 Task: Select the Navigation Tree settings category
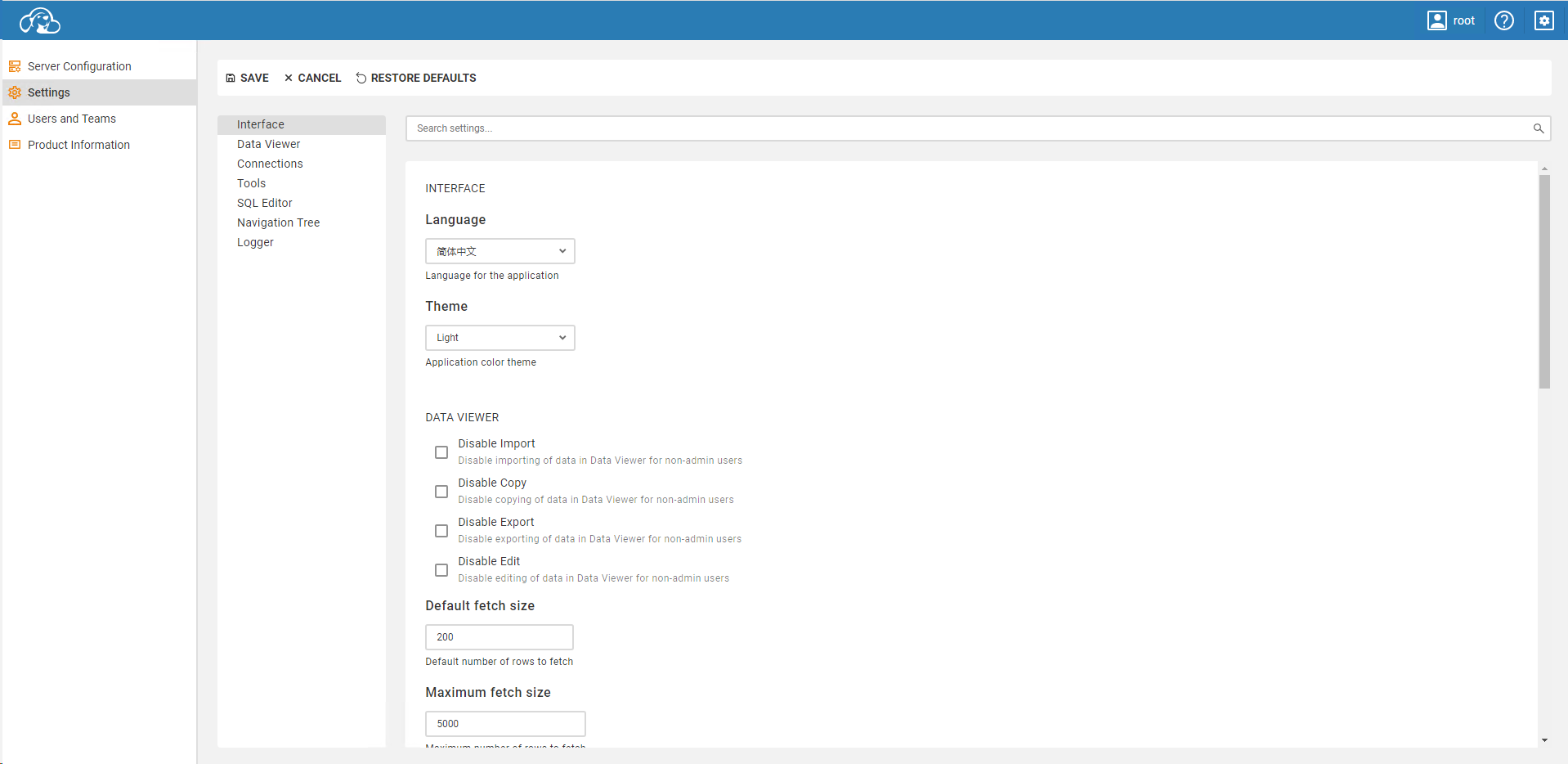coord(302,222)
